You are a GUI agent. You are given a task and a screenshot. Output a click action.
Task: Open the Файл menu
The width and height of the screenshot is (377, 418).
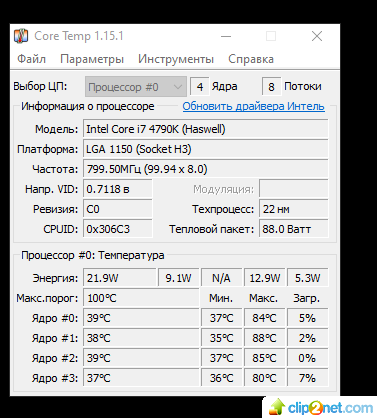point(31,59)
